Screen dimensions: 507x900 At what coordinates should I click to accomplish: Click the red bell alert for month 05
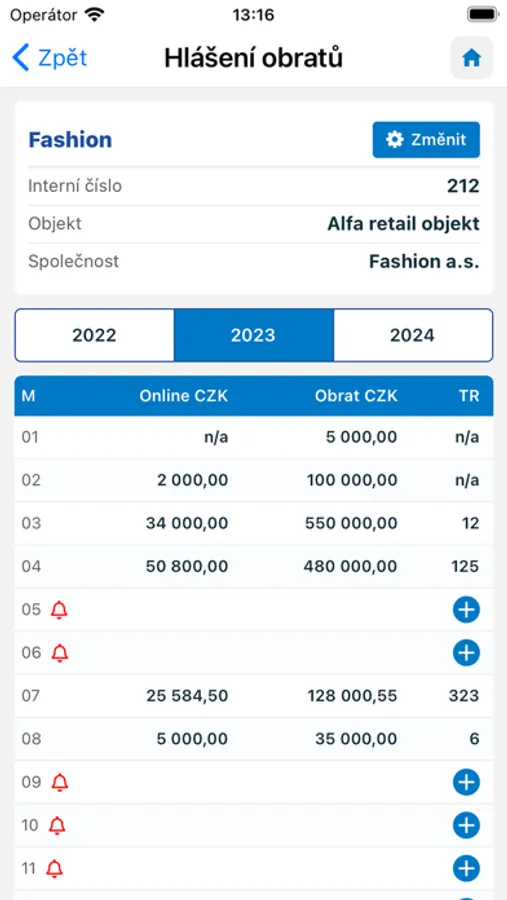tap(59, 610)
